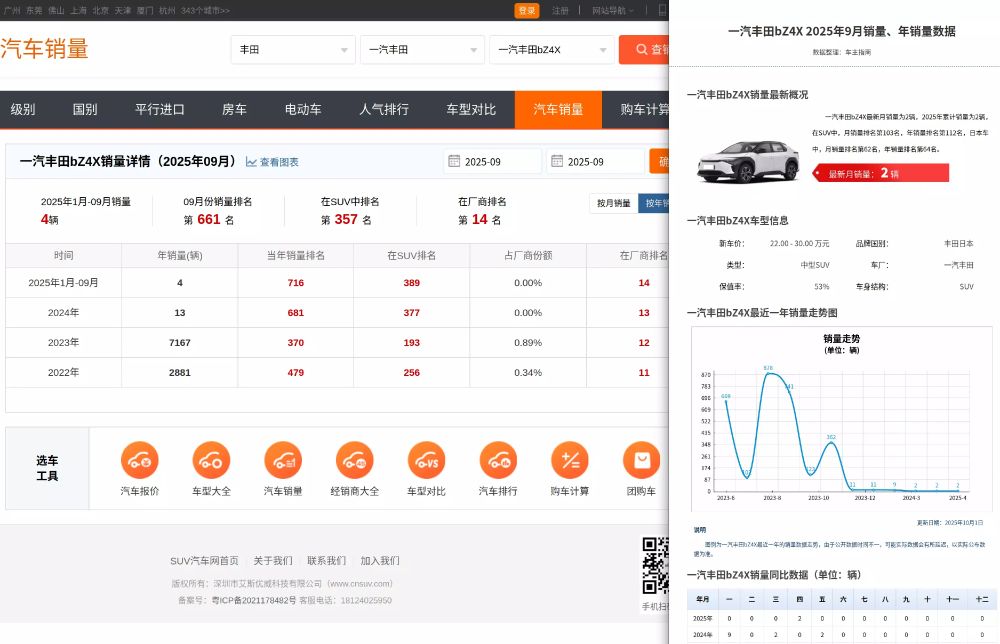1000x644 pixels.
Task: Expand the 一汽丰田 manufacturer dropdown
Action: click(422, 49)
